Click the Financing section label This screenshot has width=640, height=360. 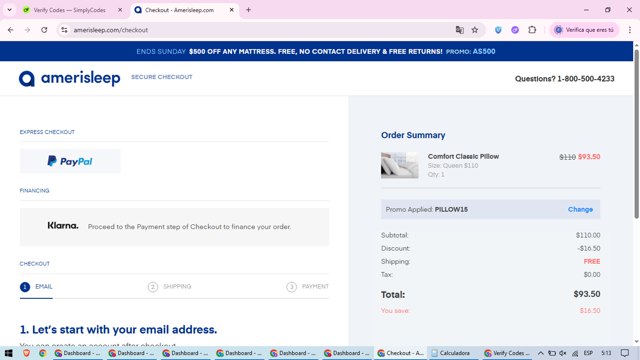click(34, 191)
